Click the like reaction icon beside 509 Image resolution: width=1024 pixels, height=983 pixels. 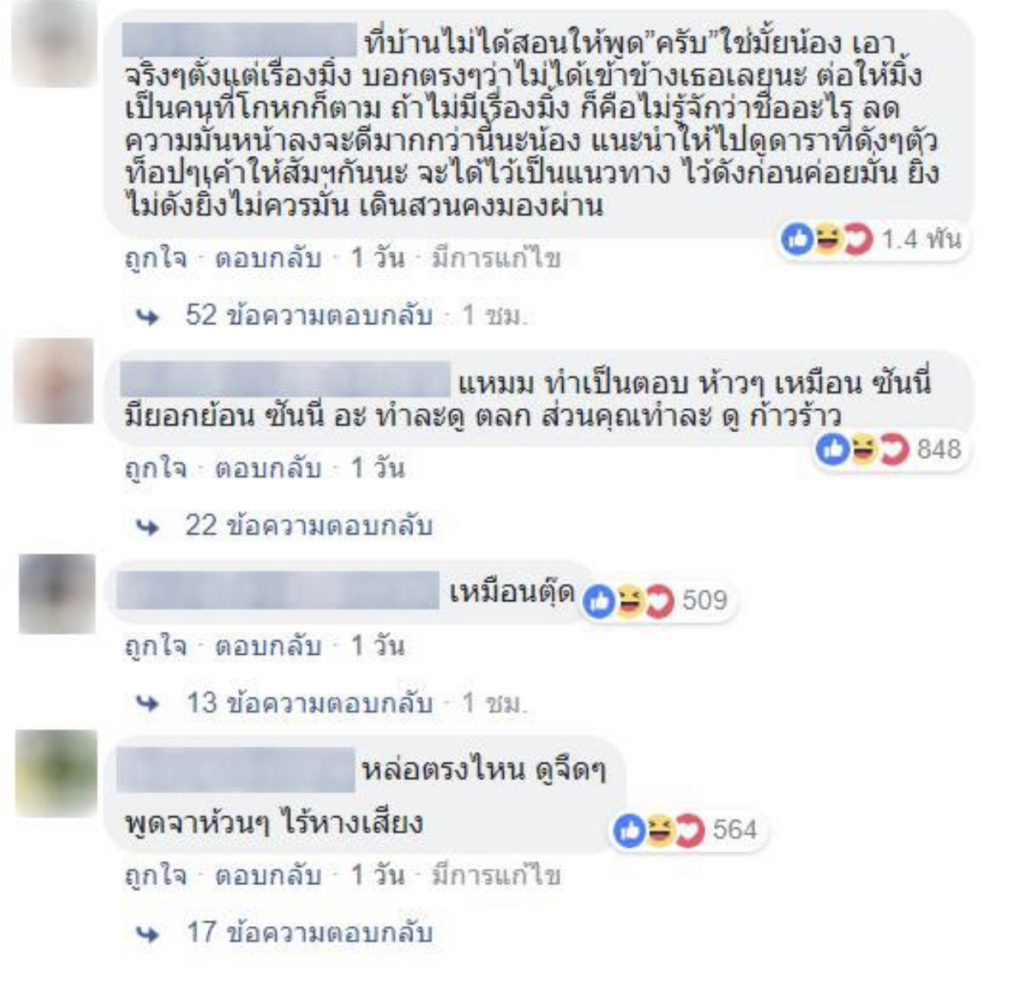point(598,601)
